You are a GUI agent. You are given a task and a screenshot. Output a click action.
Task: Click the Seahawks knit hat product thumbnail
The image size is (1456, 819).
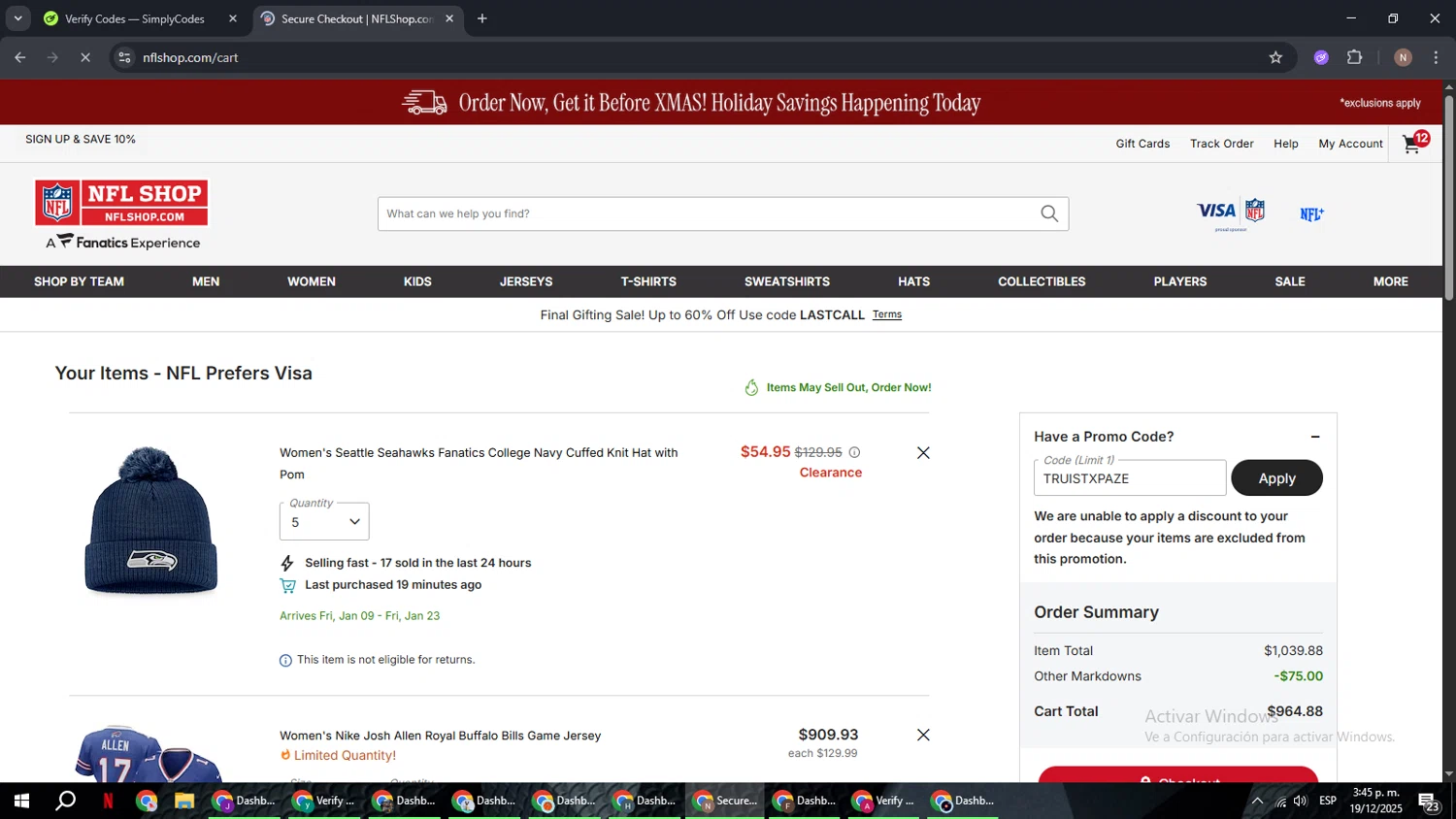(150, 521)
